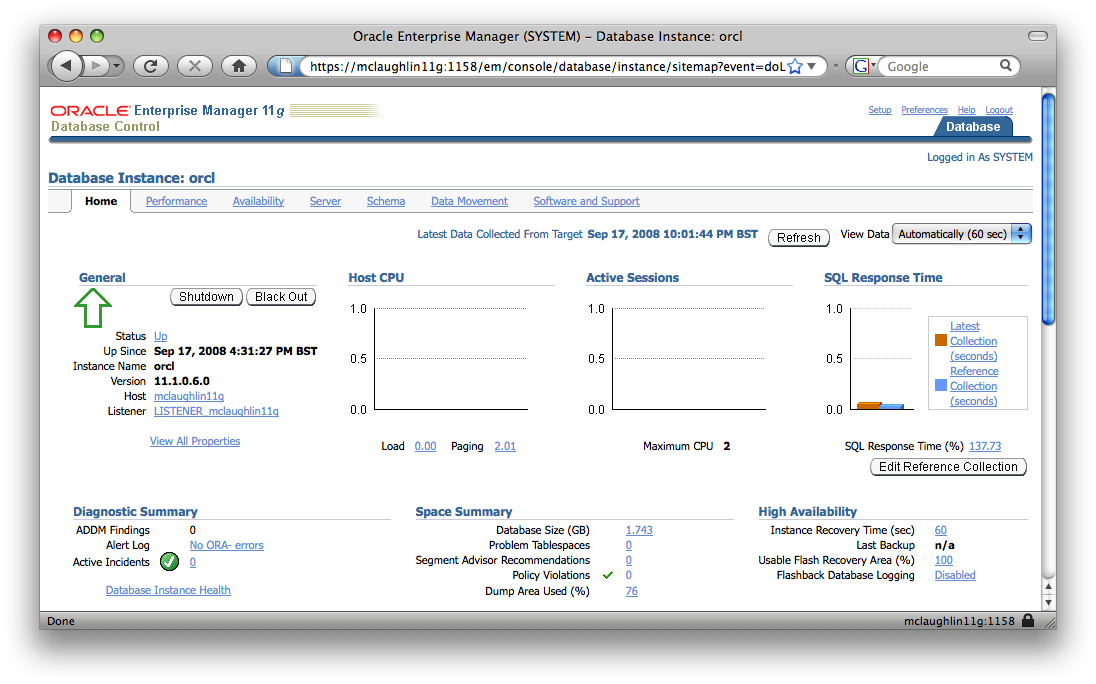Click the browser Forward arrow button
Viewport: 1096px width, 684px height.
pos(96,66)
